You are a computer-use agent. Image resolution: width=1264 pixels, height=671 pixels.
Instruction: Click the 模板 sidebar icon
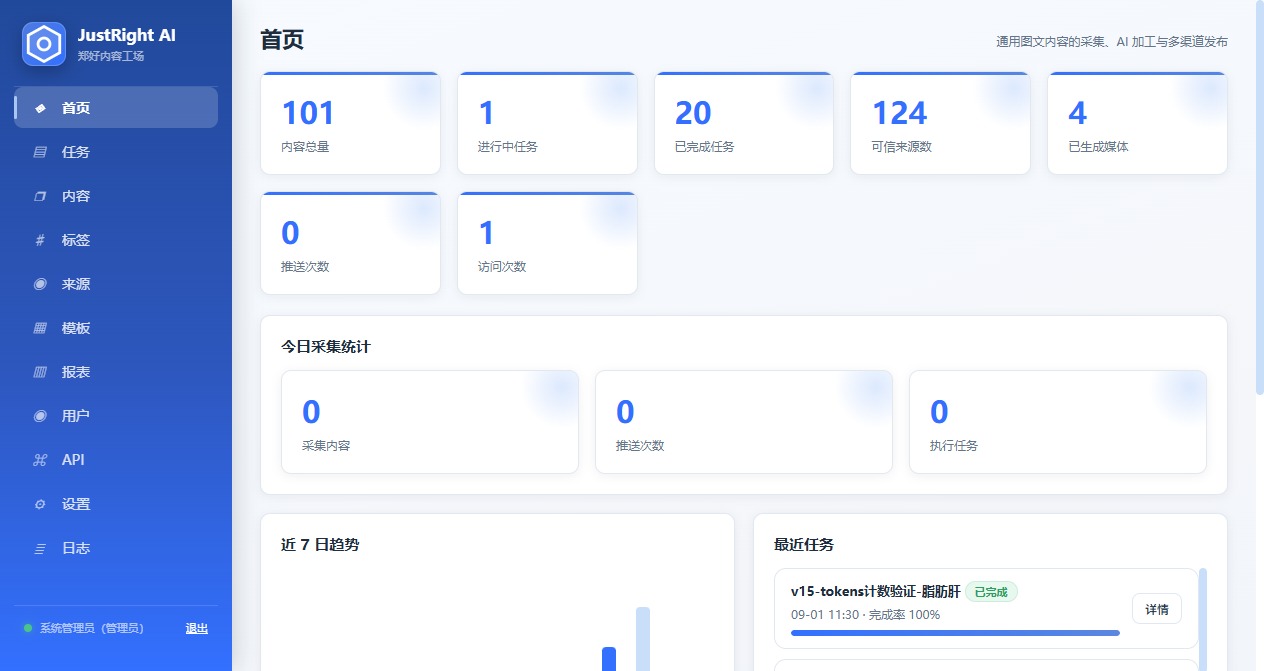click(40, 328)
